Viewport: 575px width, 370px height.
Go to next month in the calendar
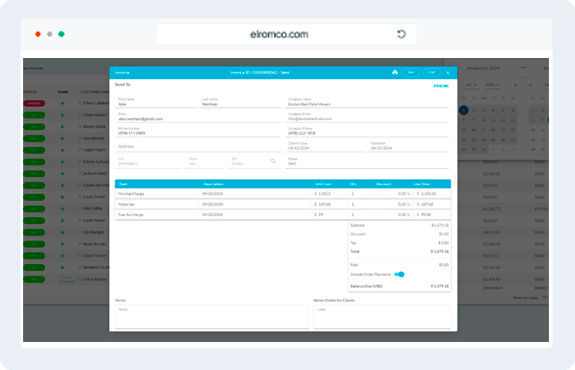click(515, 85)
